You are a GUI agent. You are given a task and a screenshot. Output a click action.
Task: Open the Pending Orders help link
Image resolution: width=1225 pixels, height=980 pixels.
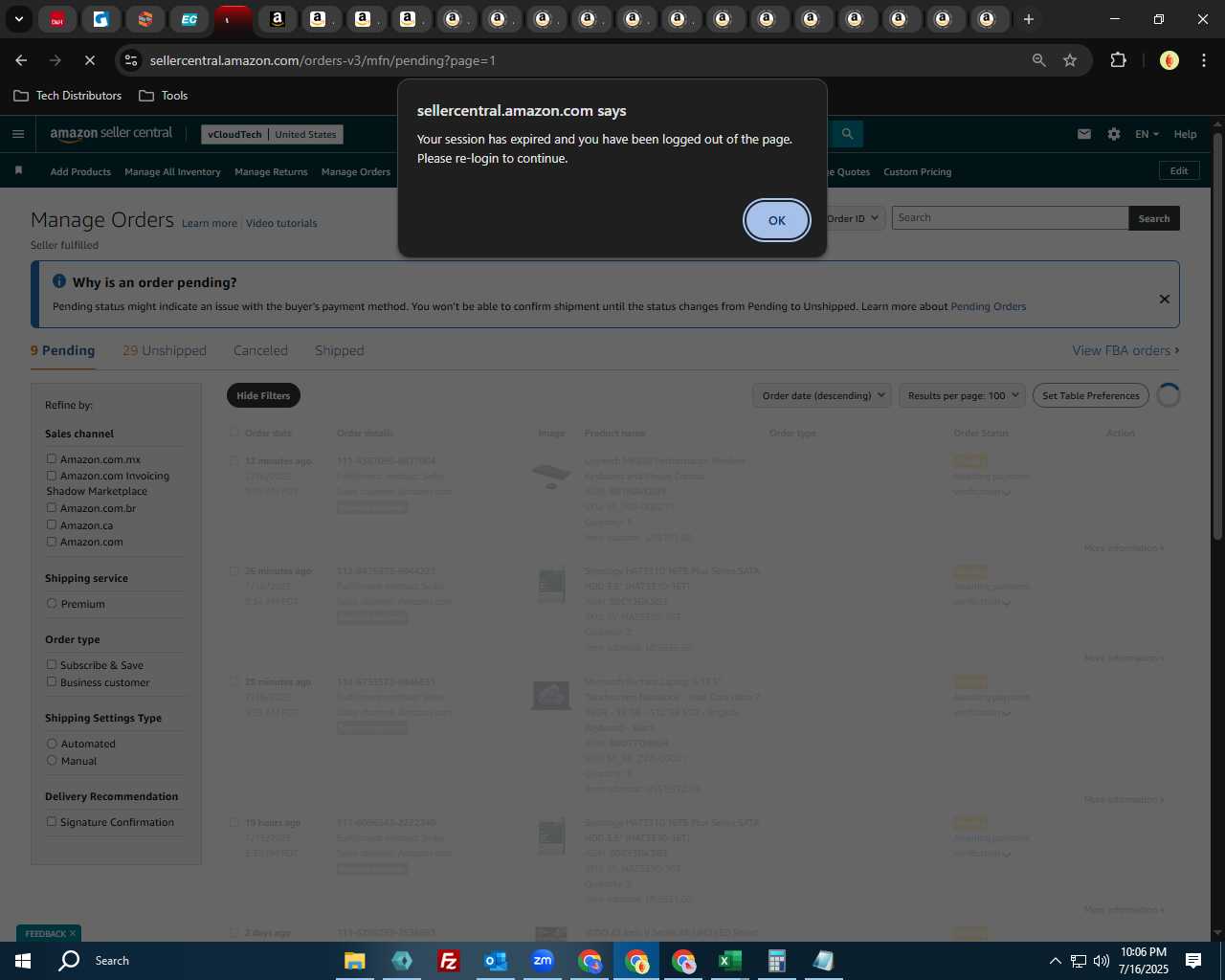988,306
